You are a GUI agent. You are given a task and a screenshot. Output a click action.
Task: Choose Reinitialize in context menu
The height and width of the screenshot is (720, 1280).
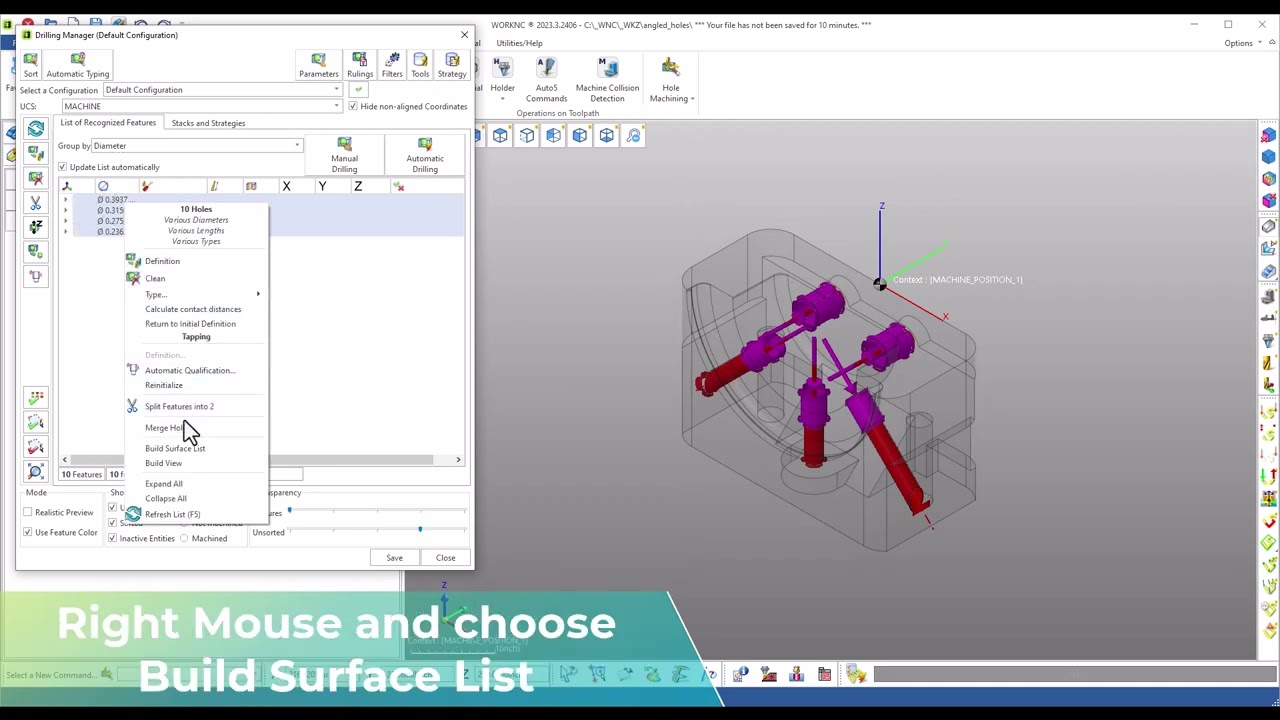[164, 385]
